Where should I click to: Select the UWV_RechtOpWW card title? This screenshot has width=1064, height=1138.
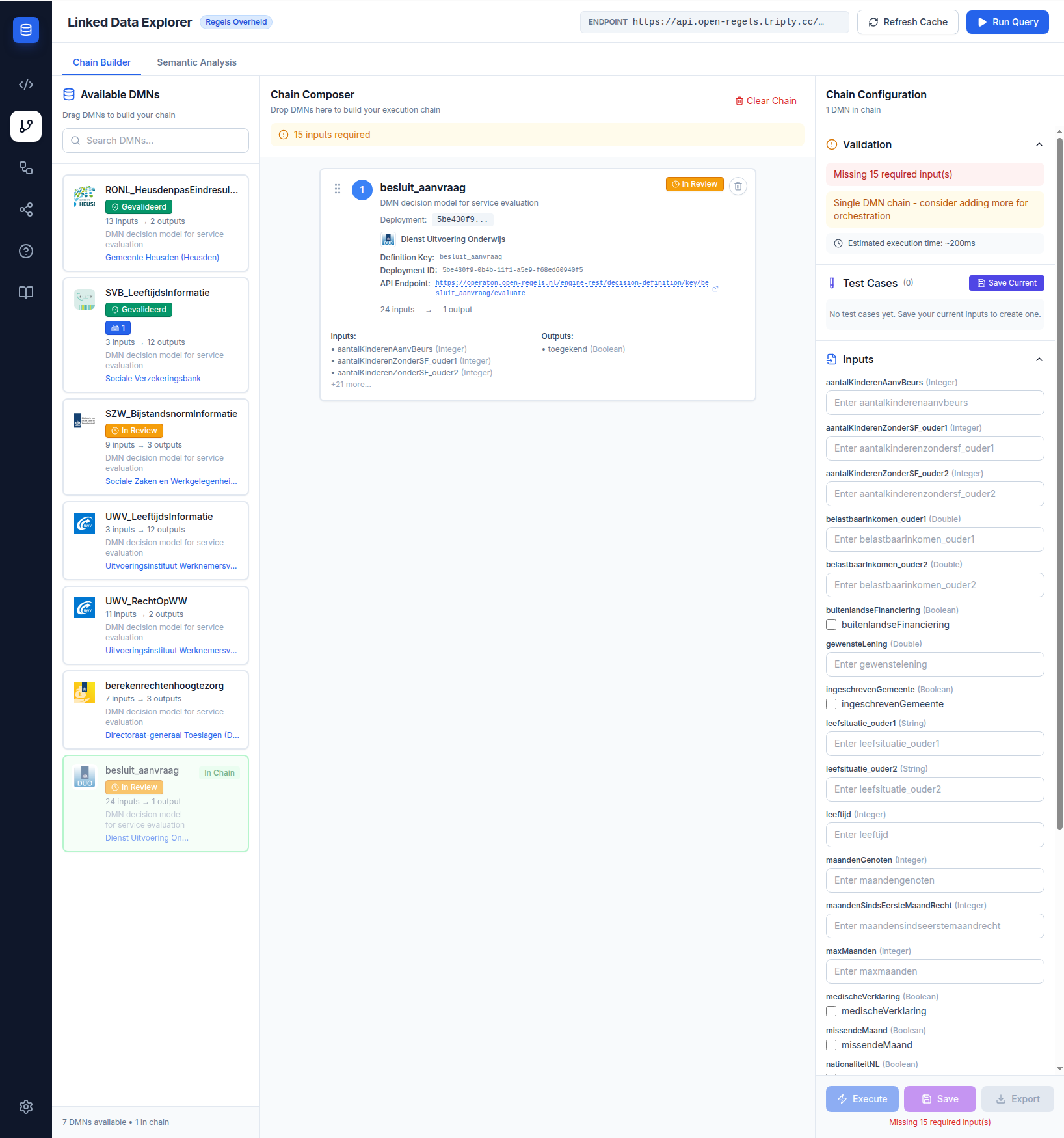tap(146, 601)
